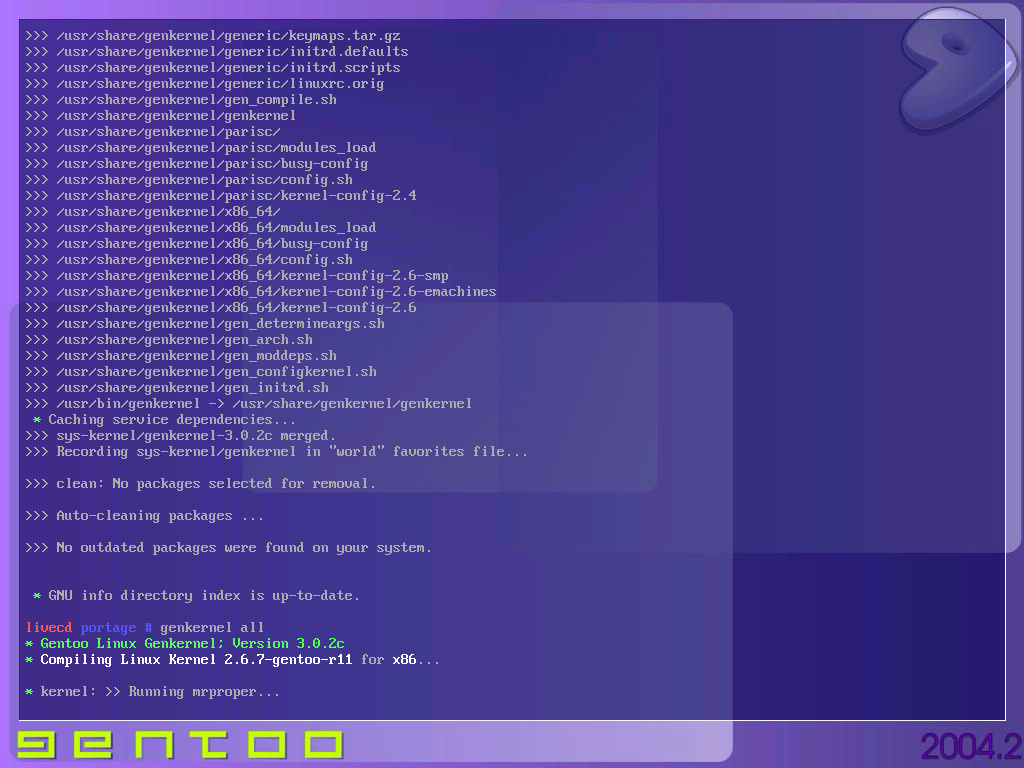Viewport: 1024px width, 768px height.
Task: Click the gen_compile.sh path line
Action: [181, 100]
